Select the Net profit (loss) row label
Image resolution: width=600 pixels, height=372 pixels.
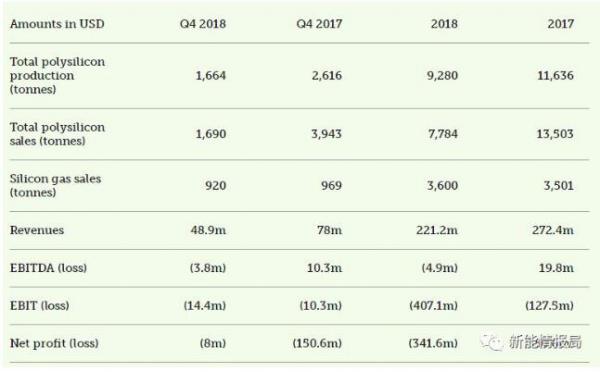(x=54, y=343)
